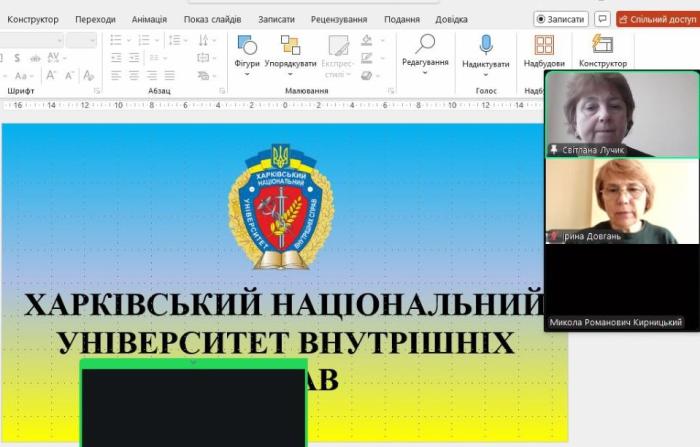Screen dimensions: 700x447
Task: Open Рецензування tab
Action: click(339, 20)
